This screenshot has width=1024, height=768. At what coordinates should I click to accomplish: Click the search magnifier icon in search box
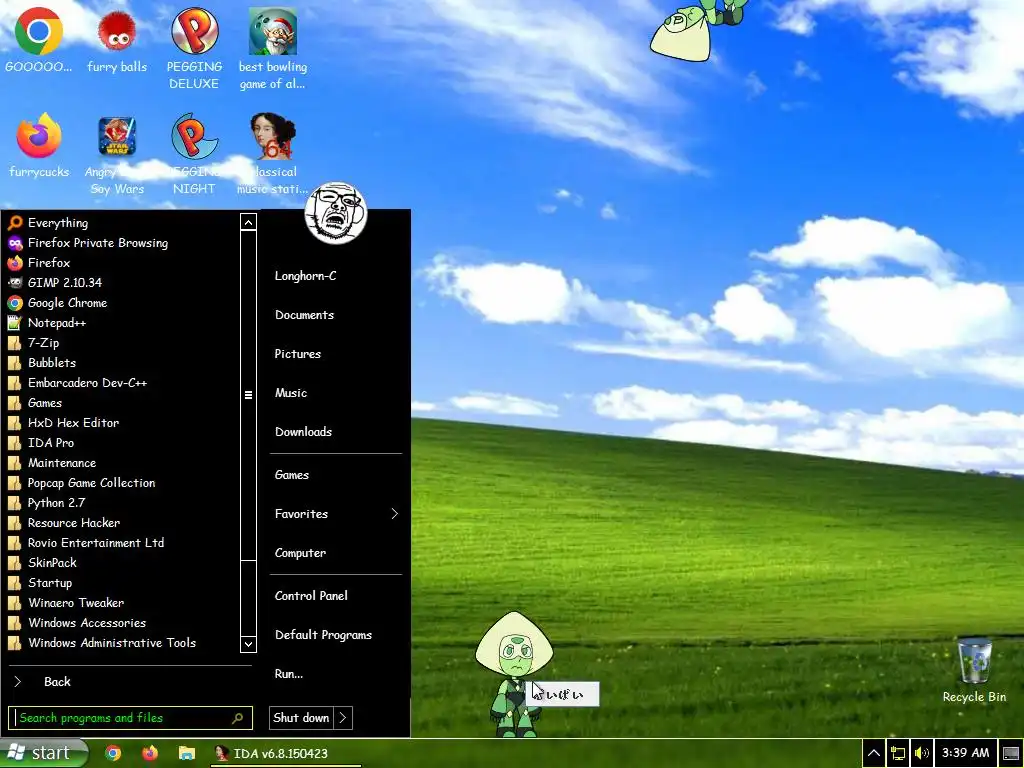coord(238,718)
